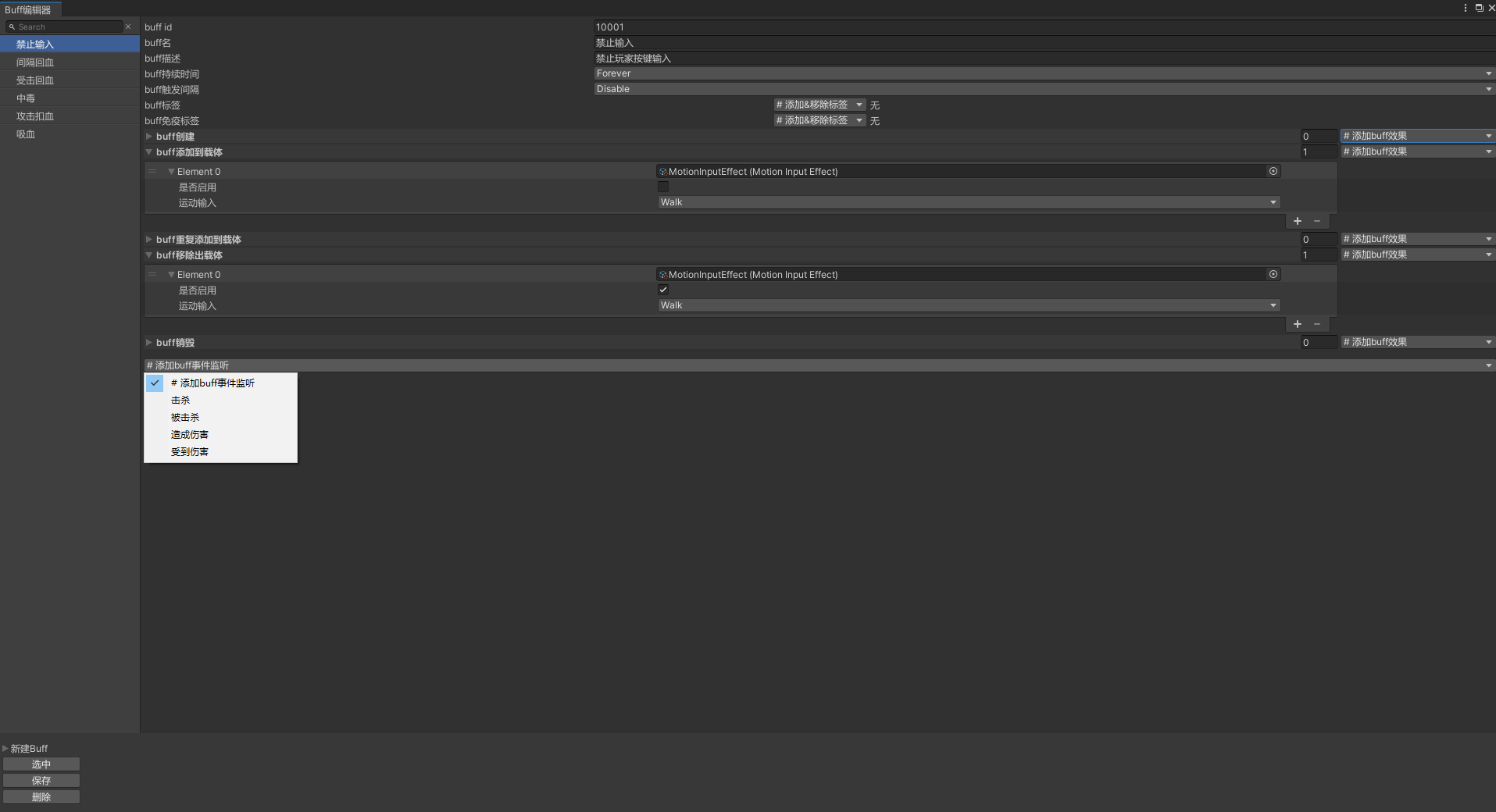Edit the buff移除出载体 list size field
This screenshot has width=1496, height=812.
[1319, 255]
